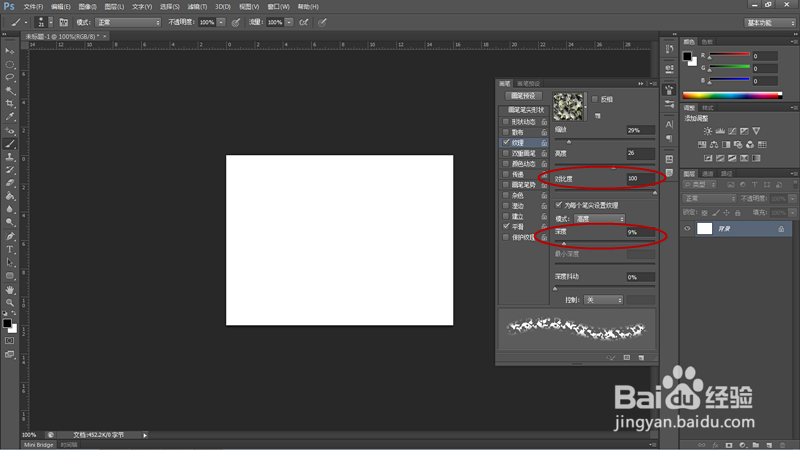The width and height of the screenshot is (800, 450).
Task: Select the Paint Bucket tool
Action: click(x=10, y=196)
